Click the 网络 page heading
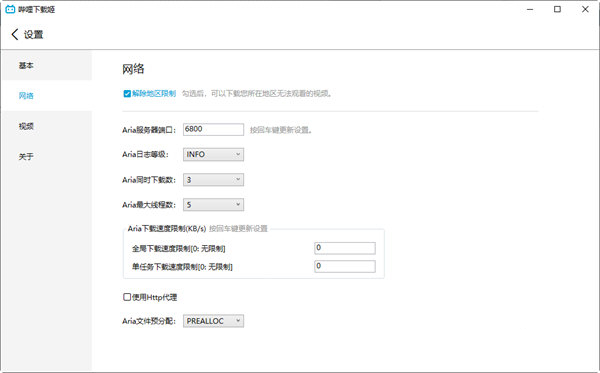Viewport: 600px width, 373px height. click(x=133, y=69)
